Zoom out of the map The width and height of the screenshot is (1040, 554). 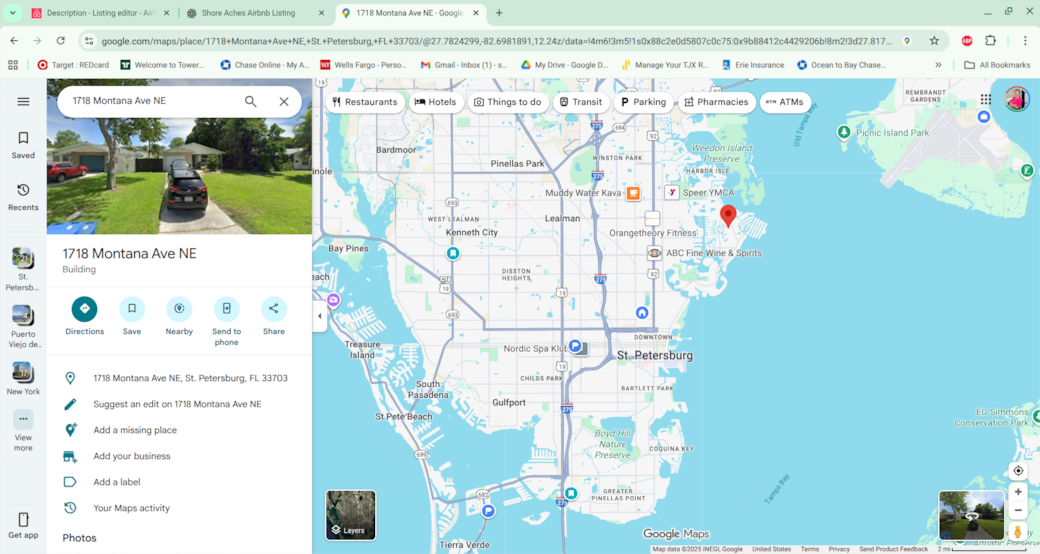(x=1018, y=510)
